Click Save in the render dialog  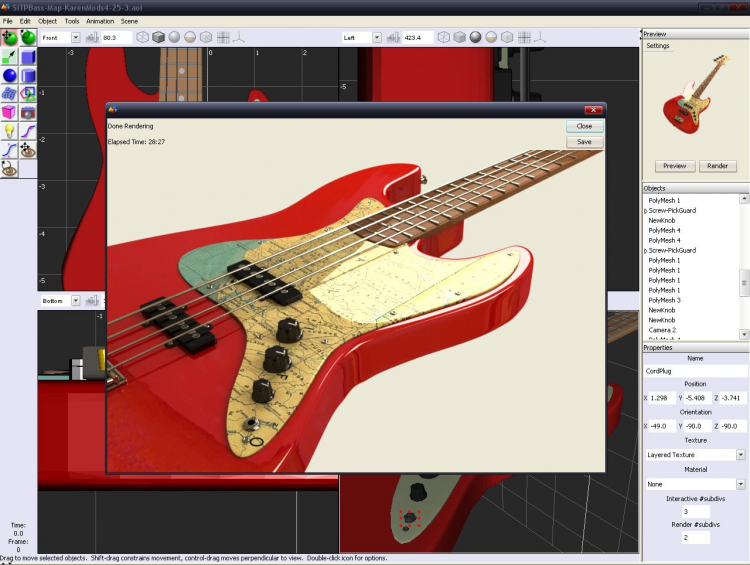pyautogui.click(x=584, y=142)
